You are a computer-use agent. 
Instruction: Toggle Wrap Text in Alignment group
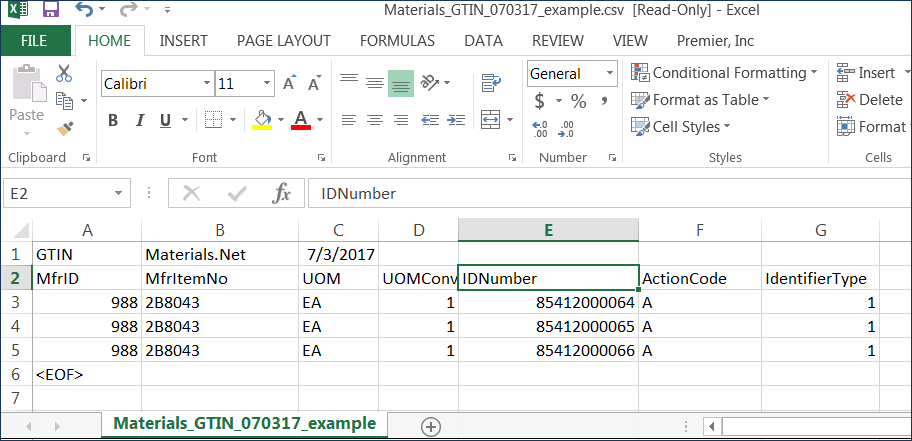click(491, 83)
